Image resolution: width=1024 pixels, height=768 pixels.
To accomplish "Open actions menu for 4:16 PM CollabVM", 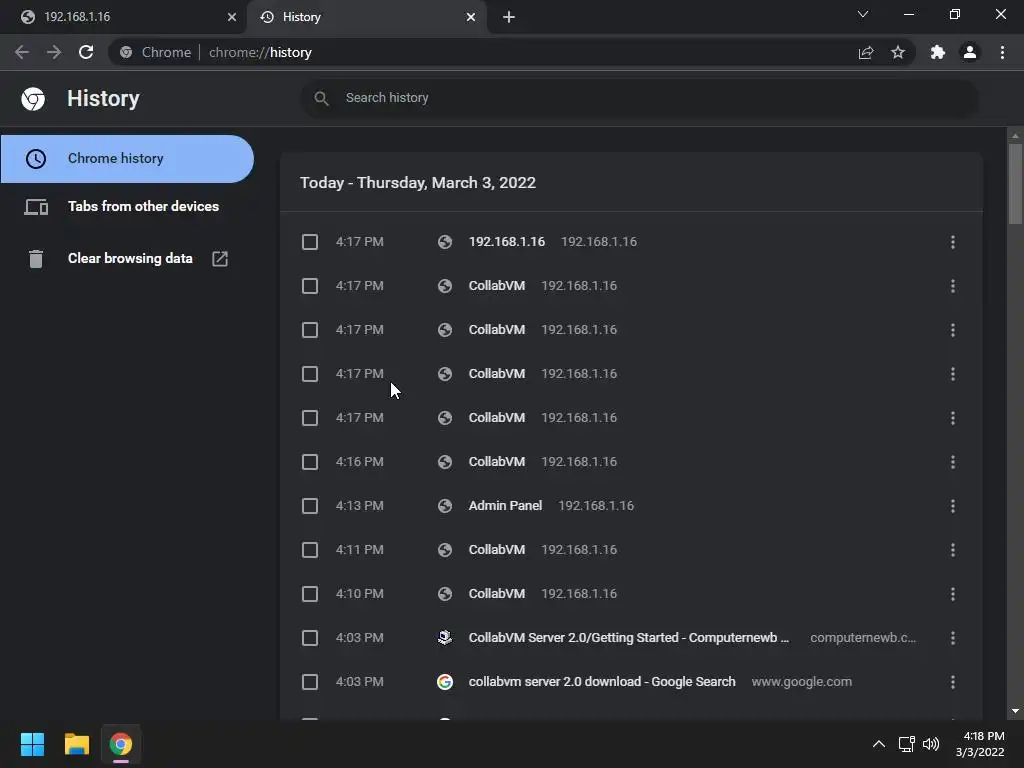I will pos(953,462).
